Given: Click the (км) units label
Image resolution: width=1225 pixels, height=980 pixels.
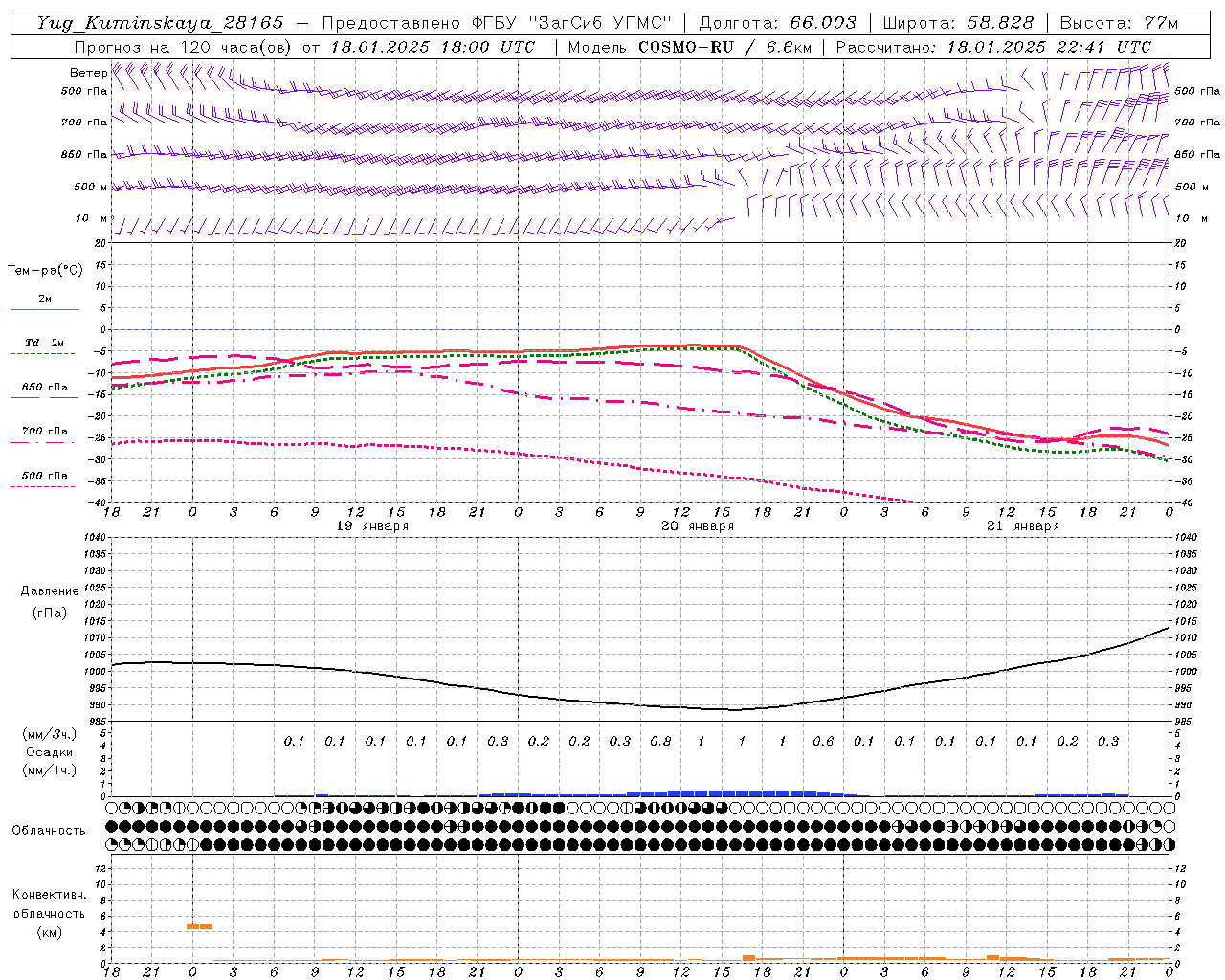Looking at the screenshot, I should 49,932.
